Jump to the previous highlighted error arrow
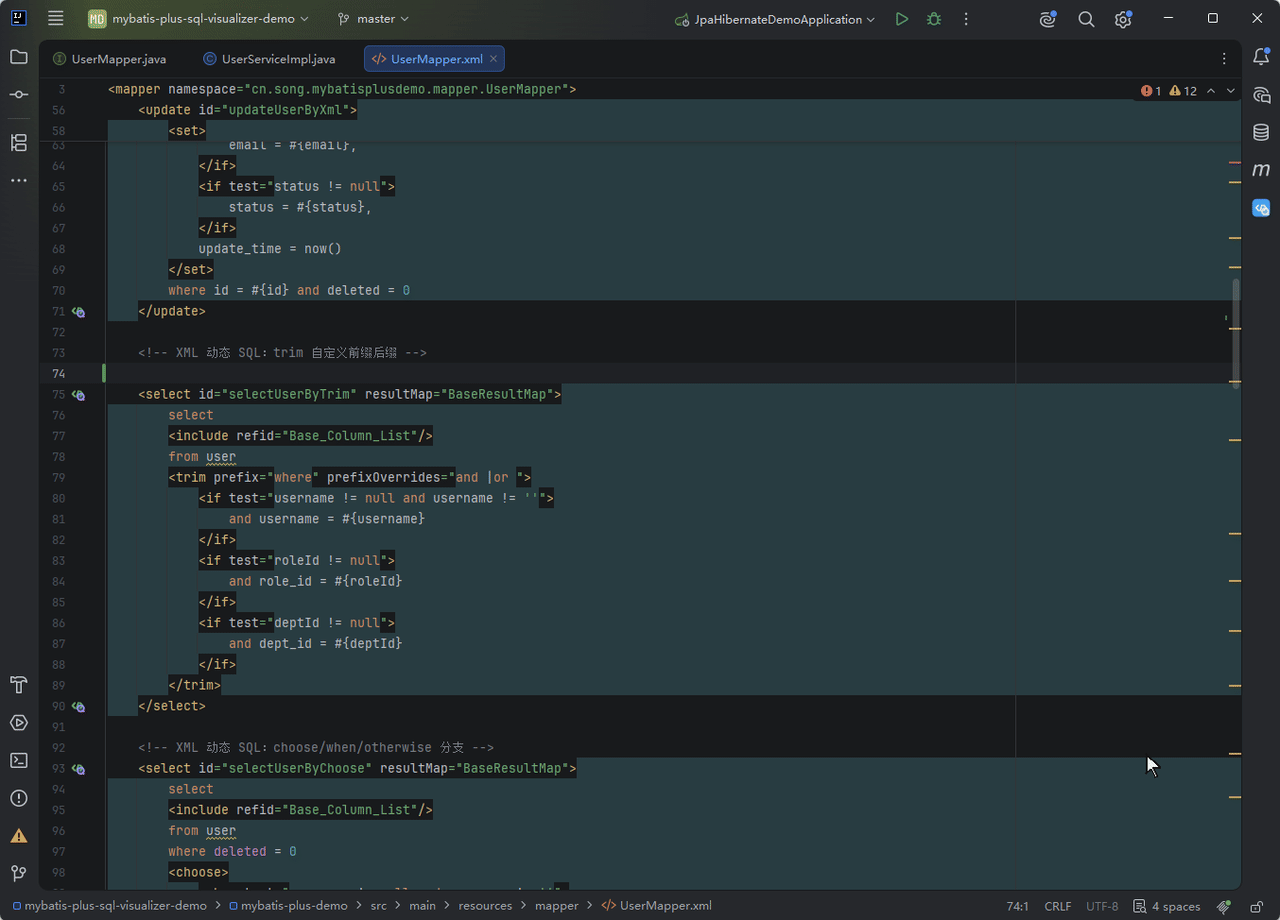This screenshot has width=1280, height=920. 1211,91
